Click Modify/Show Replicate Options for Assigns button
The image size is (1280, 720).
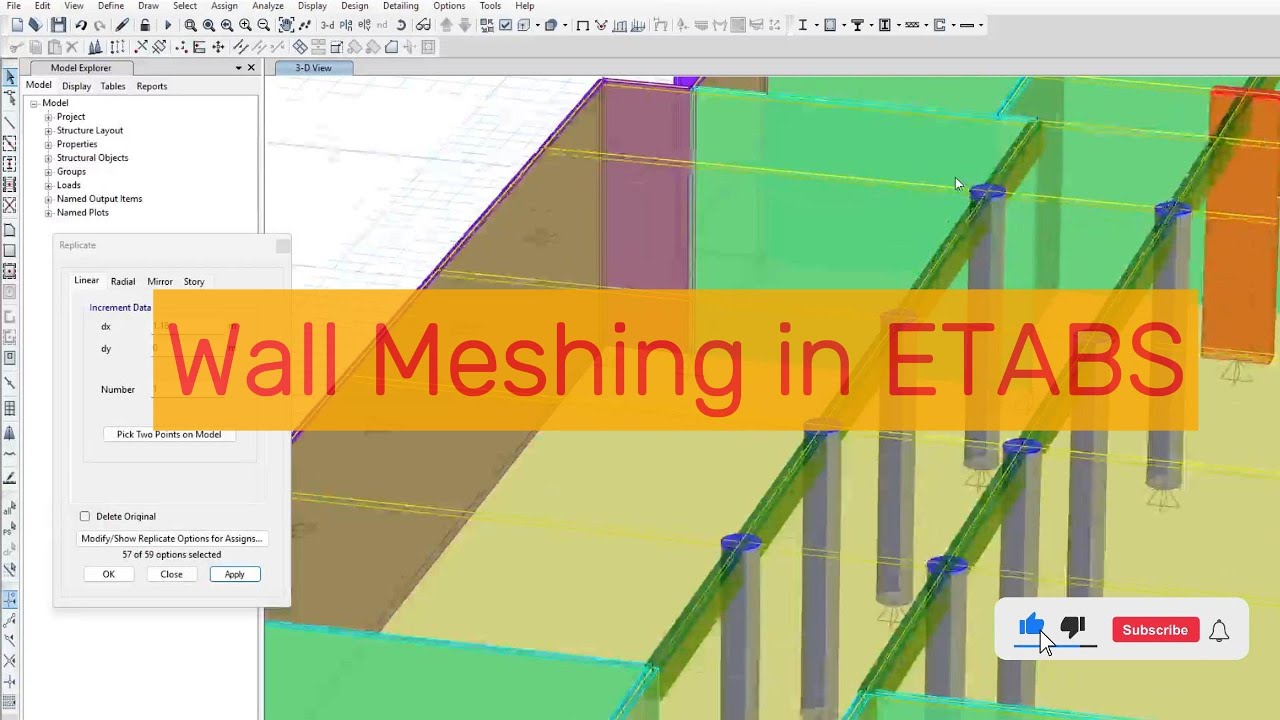tap(172, 538)
